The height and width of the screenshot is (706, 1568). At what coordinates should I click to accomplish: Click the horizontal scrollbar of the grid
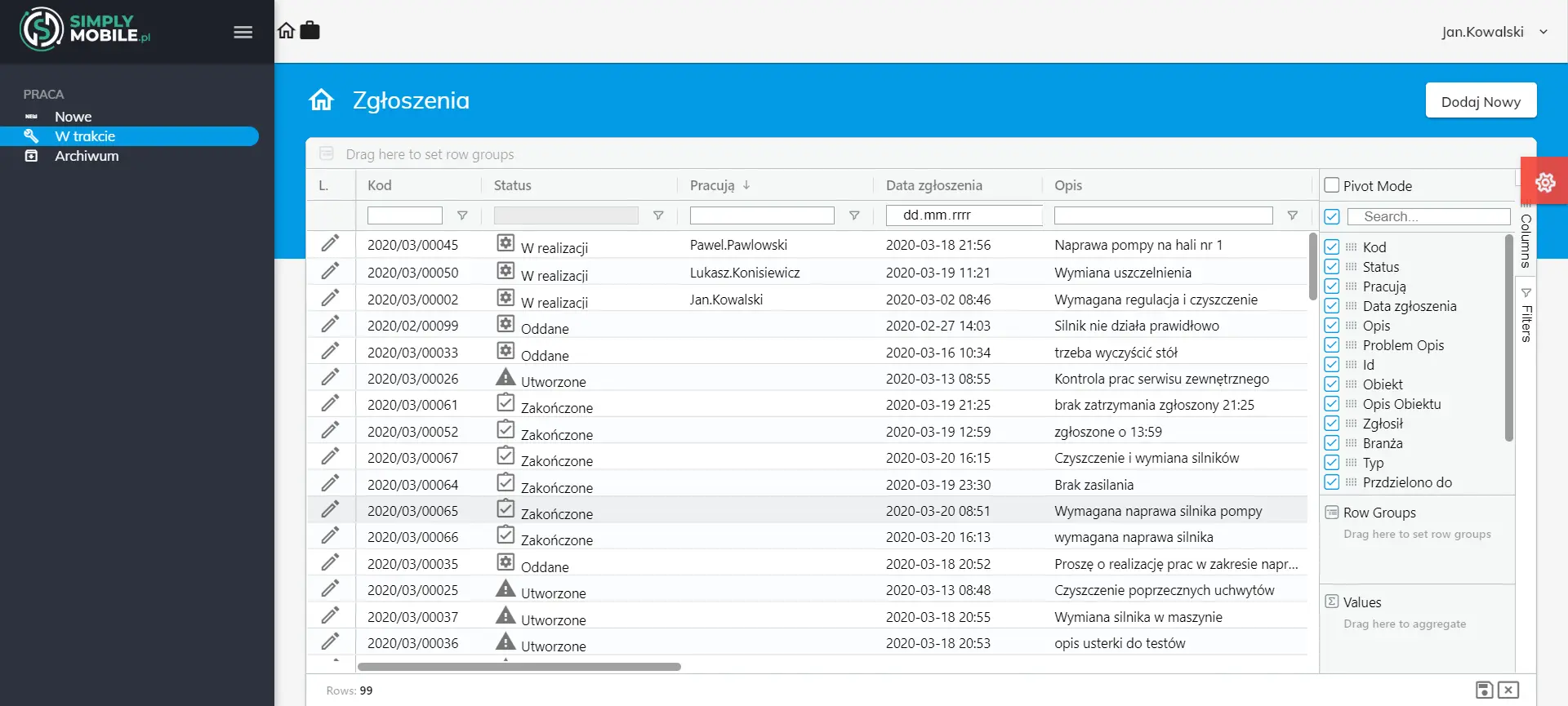519,667
